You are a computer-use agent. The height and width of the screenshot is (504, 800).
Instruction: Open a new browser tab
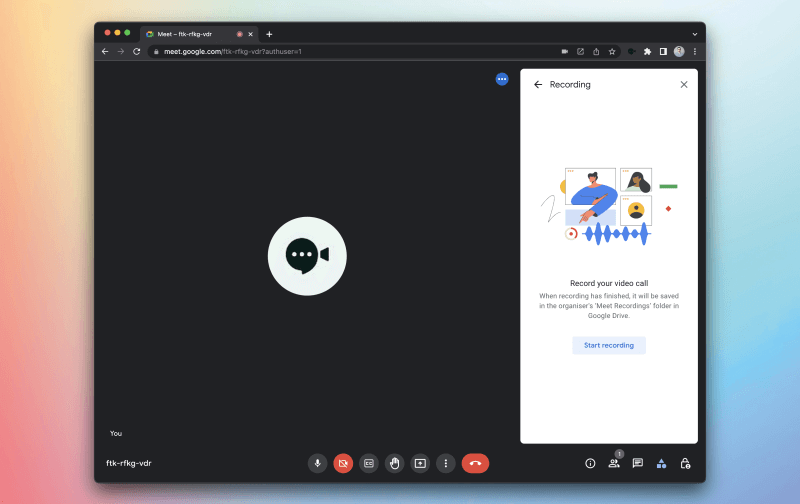[269, 34]
